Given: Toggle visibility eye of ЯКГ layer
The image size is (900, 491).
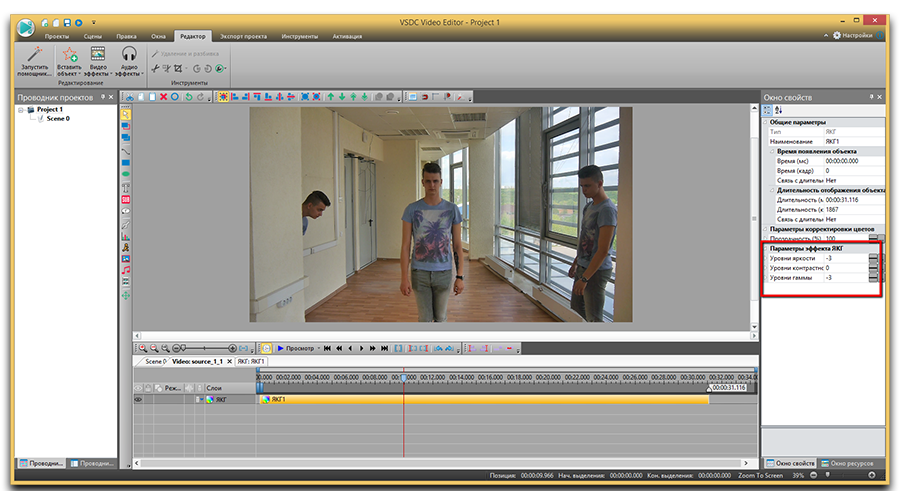Looking at the screenshot, I should point(138,400).
